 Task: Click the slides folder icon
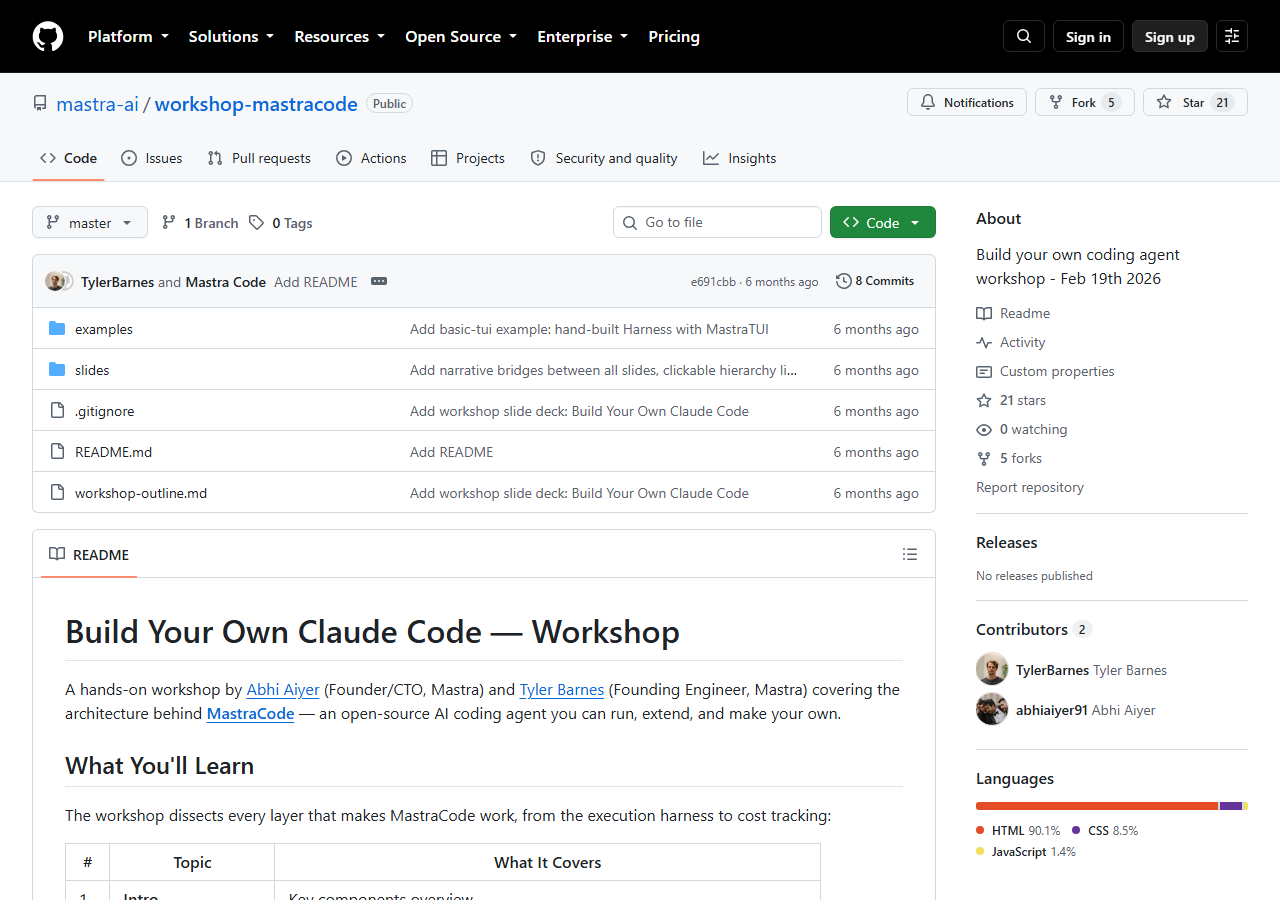click(x=57, y=370)
